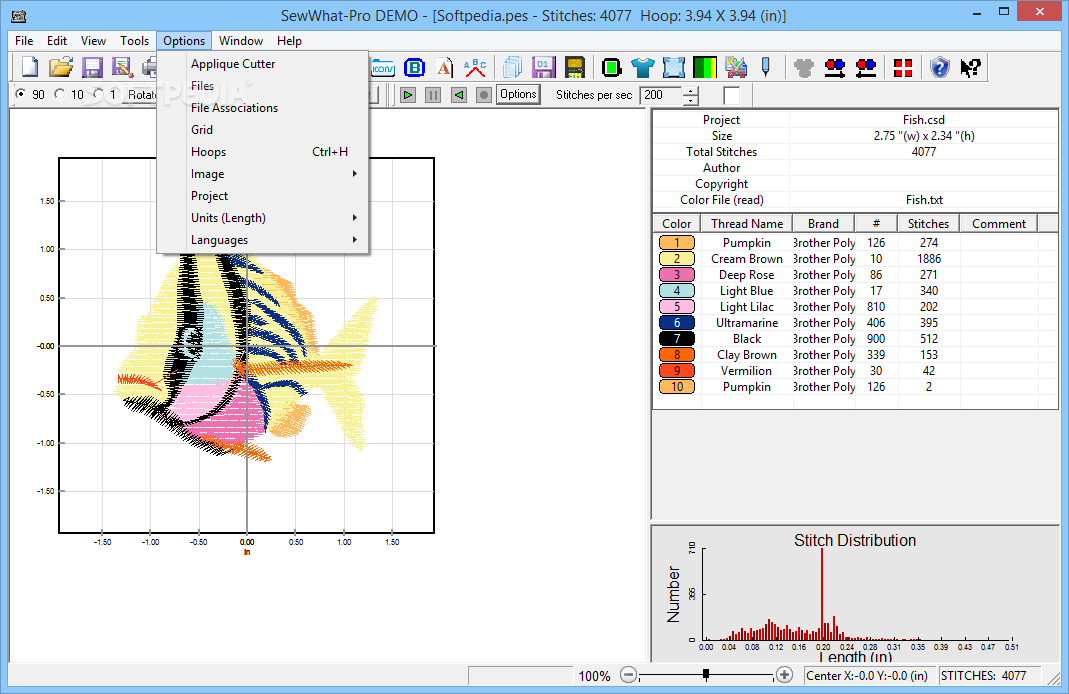Select the blue needle pen tool
Screen dimensions: 1069x694
click(x=766, y=67)
